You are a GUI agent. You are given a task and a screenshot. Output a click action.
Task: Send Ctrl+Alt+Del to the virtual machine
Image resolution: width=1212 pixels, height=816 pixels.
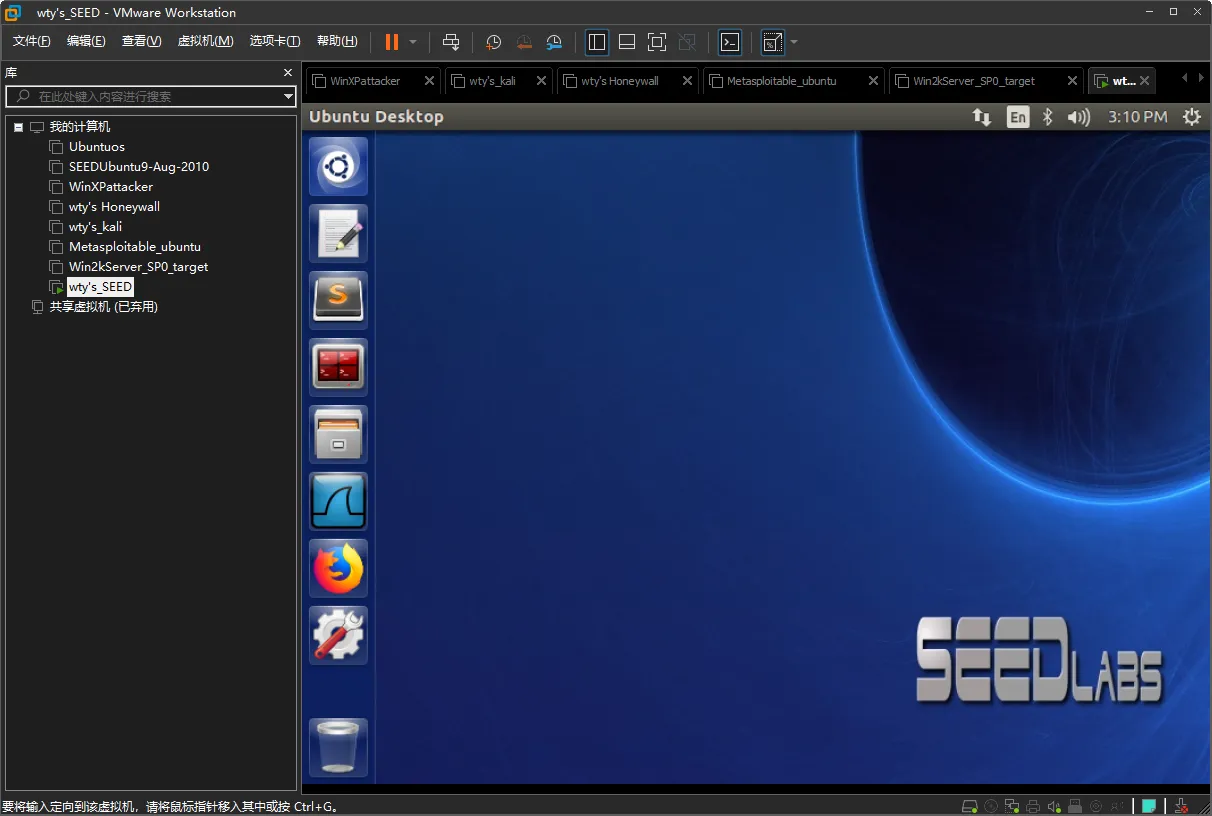(451, 42)
